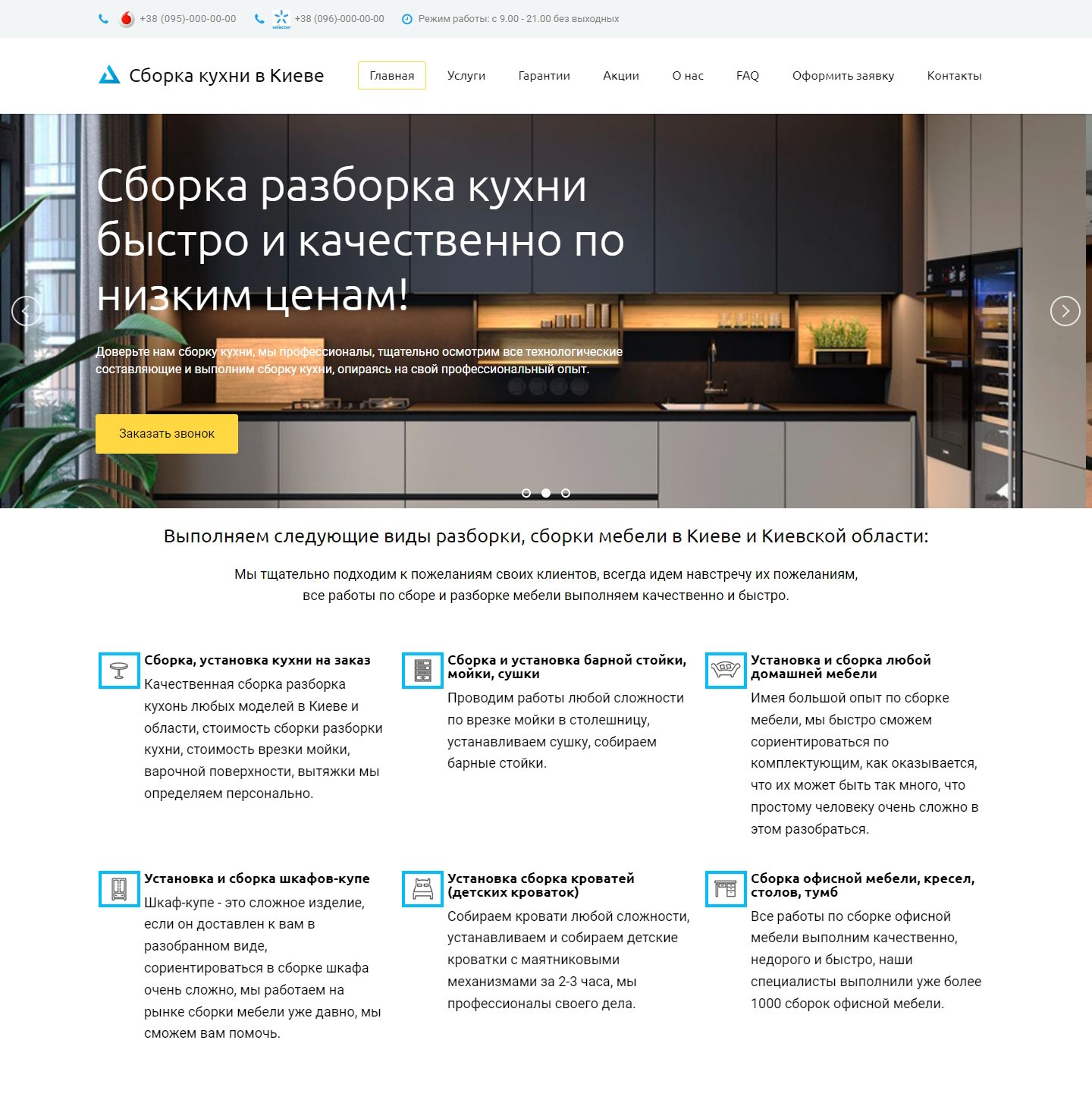1092x1103 pixels.
Task: Open Установка и сборка шкафов-купе heading
Action: (257, 878)
